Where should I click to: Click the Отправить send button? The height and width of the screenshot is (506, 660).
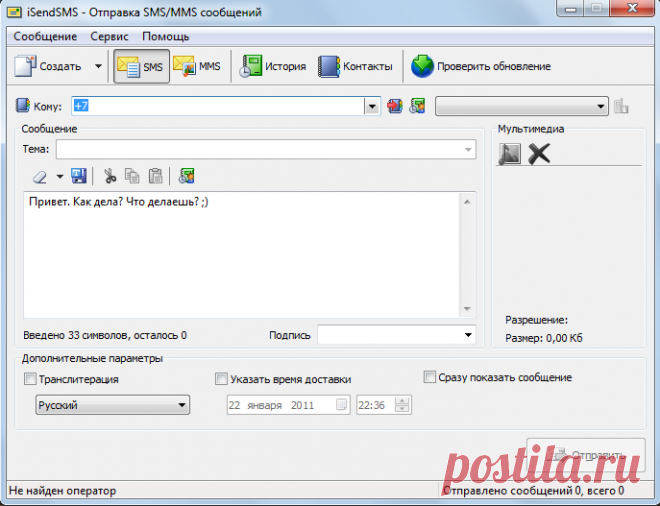586,455
